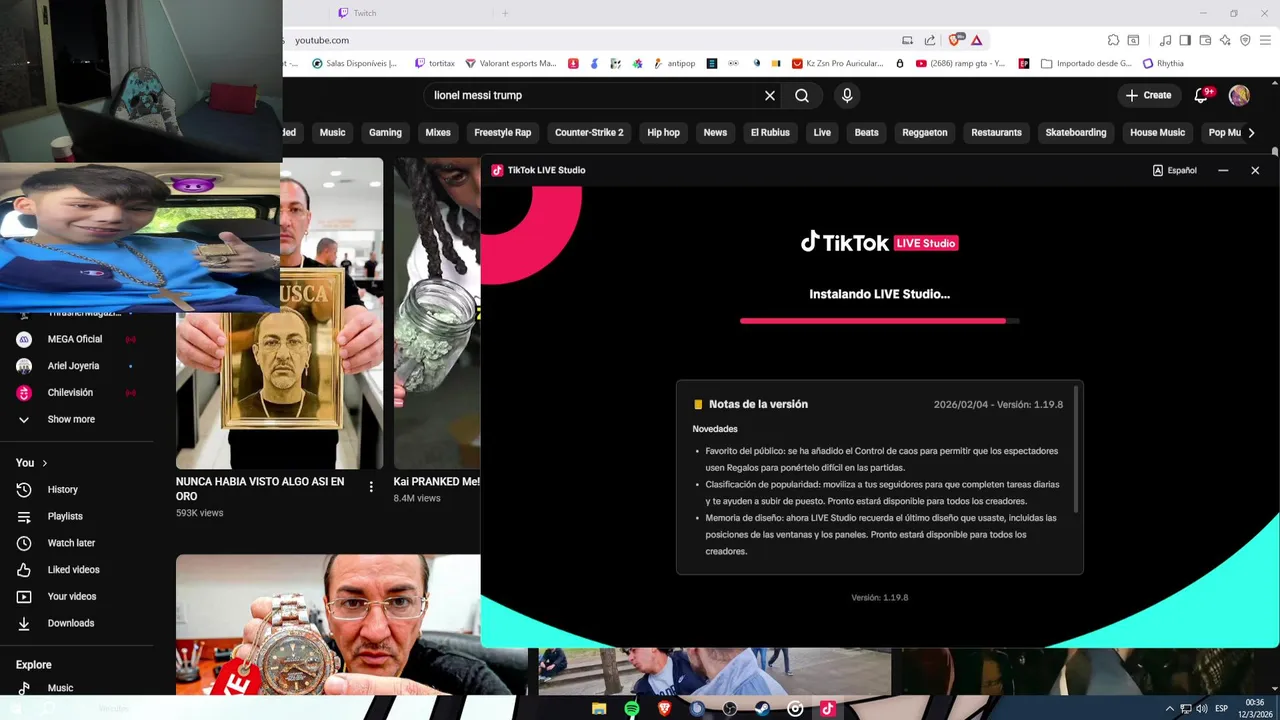Viewport: 1280px width, 720px height.
Task: Open File Explorer from the taskbar
Action: coord(599,709)
